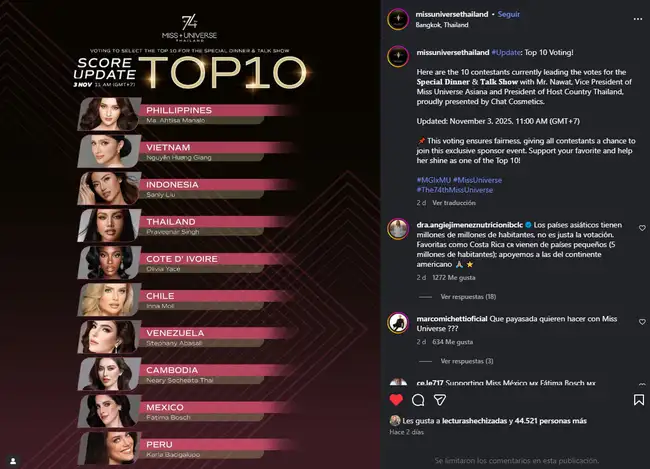Like dra.angiejimeneznutricionbclc's comment with heart
650x469 pixels.
642,228
